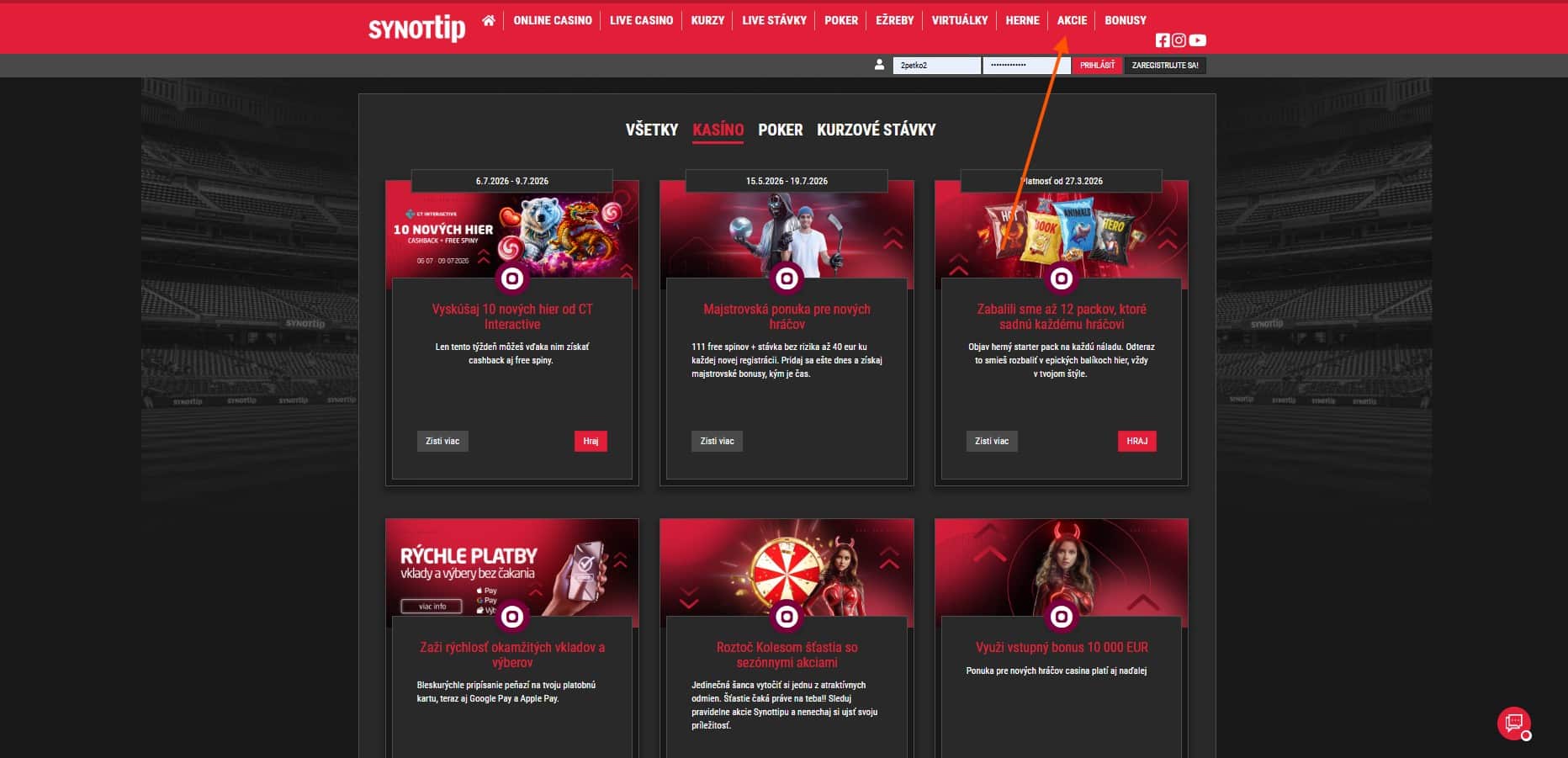
Task: Go to the home page icon
Action: click(488, 20)
